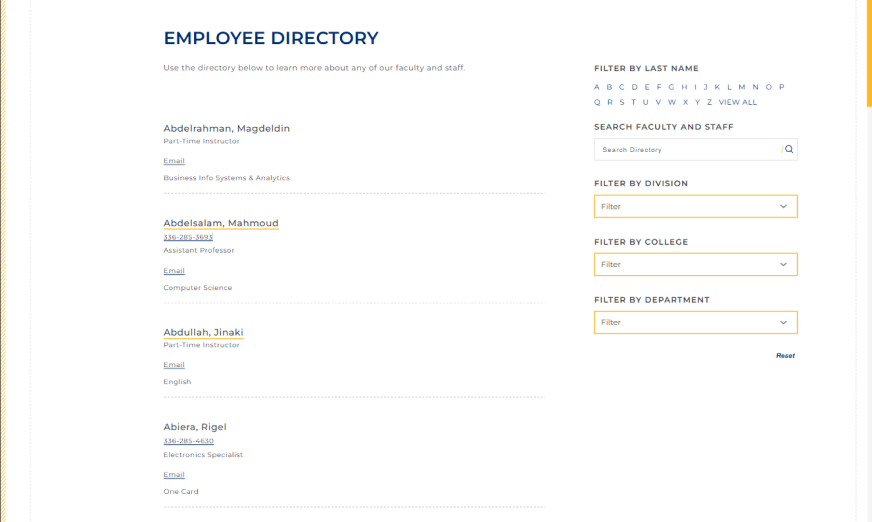The width and height of the screenshot is (872, 522).
Task: Filter last names by letter Z
Action: point(709,102)
